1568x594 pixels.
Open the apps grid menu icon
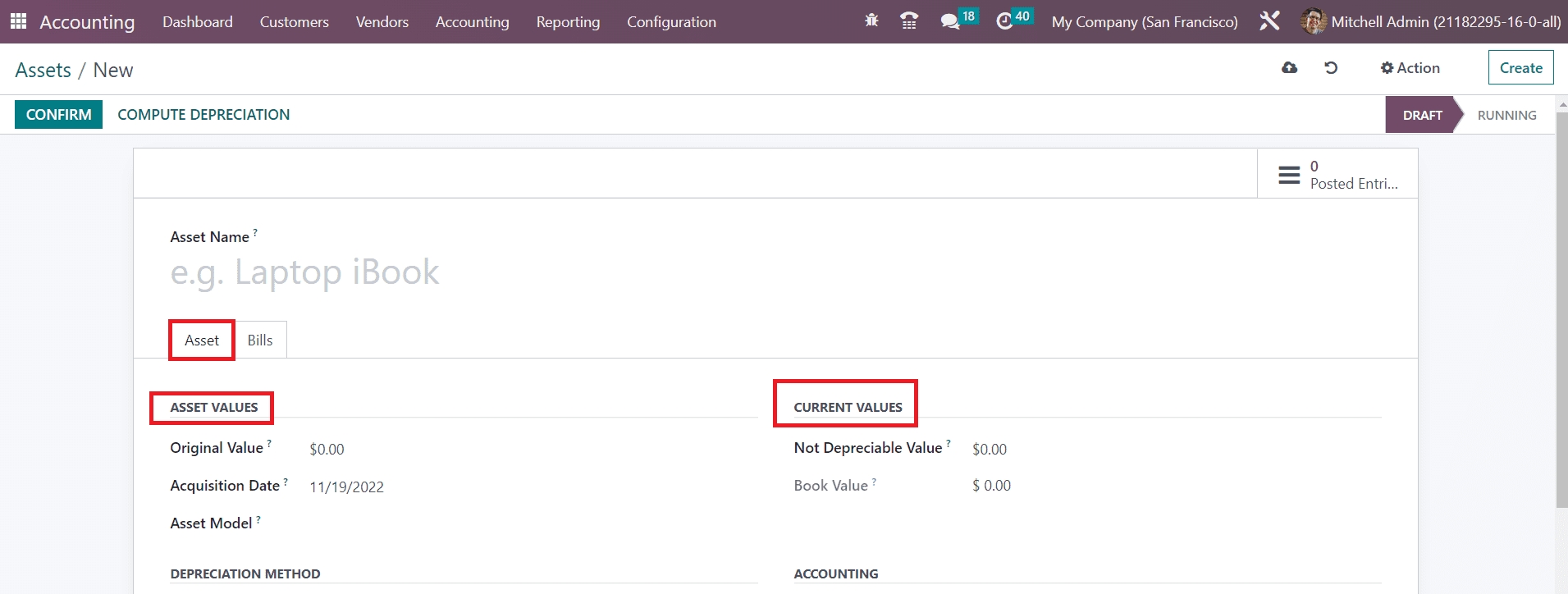tap(18, 21)
